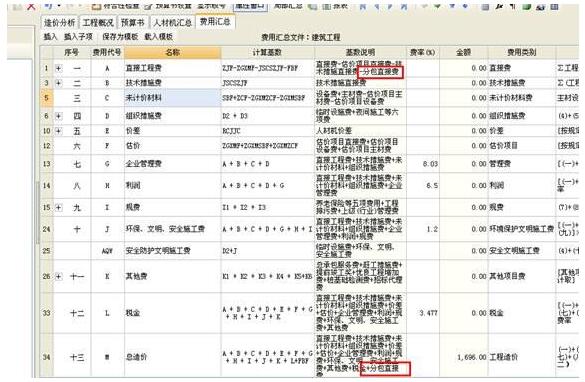Image resolution: width=585 pixels, height=382 pixels.
Task: Select the 安全防护文明施工费 name cell
Action: coord(172,251)
